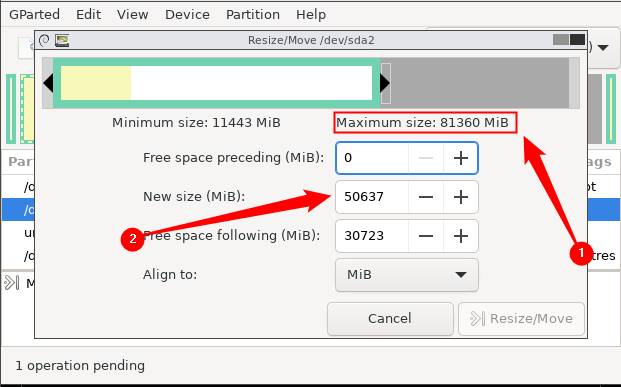Click the Free space following input field

(372, 236)
